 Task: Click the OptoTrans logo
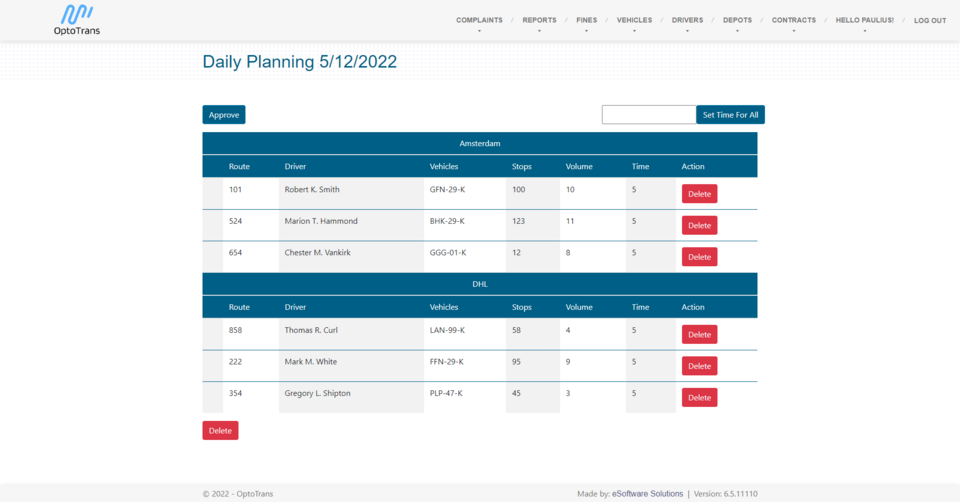tap(77, 20)
